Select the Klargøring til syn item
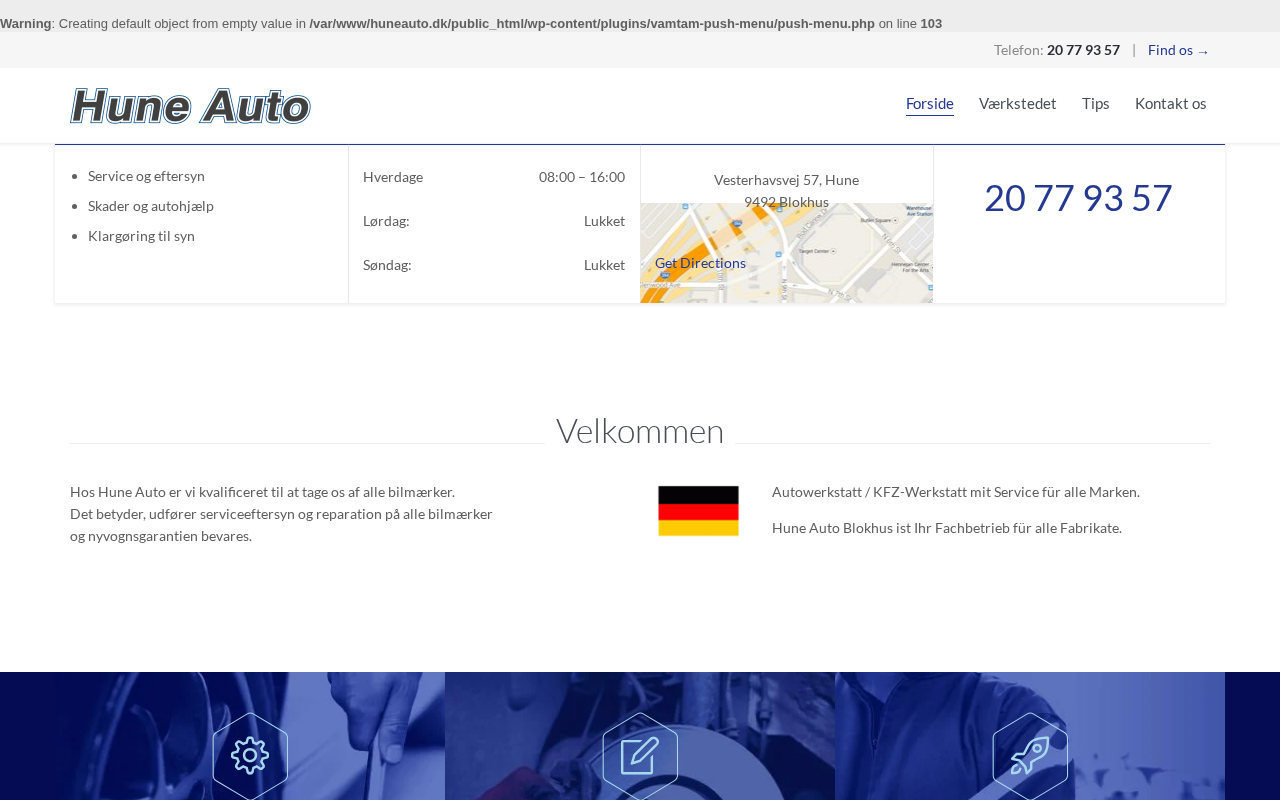The height and width of the screenshot is (800, 1280). tap(141, 236)
